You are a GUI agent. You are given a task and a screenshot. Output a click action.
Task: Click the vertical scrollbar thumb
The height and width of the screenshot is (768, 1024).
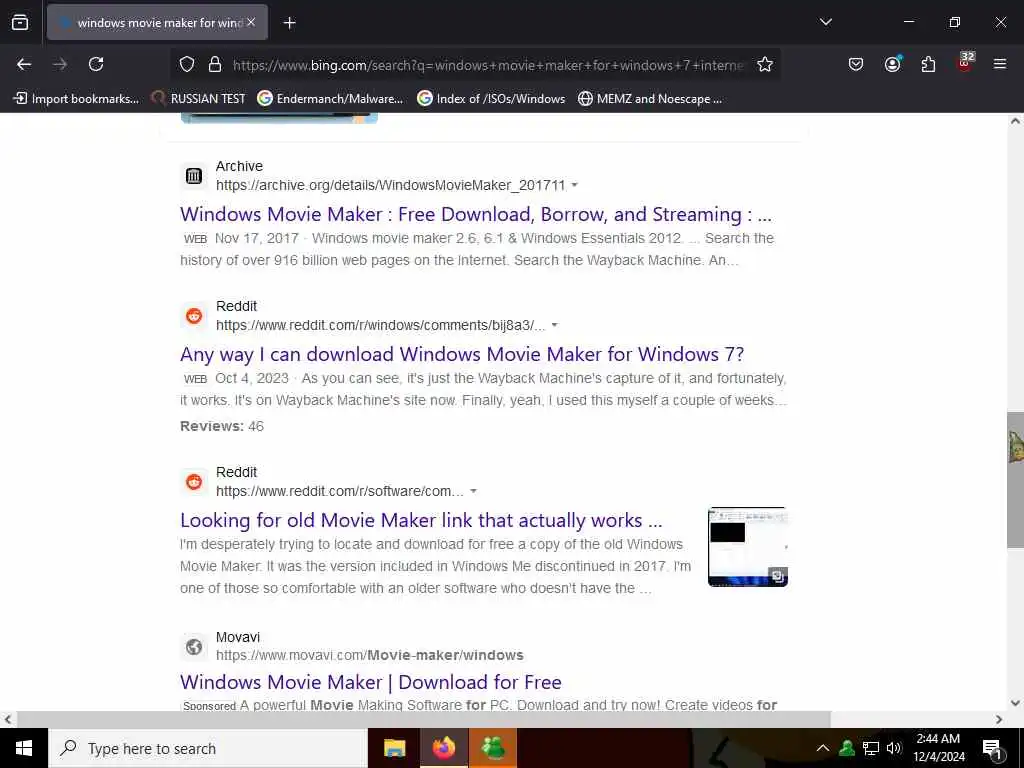tap(1015, 480)
